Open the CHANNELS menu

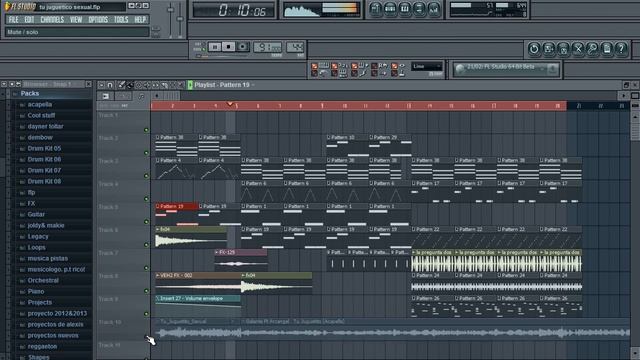52,20
